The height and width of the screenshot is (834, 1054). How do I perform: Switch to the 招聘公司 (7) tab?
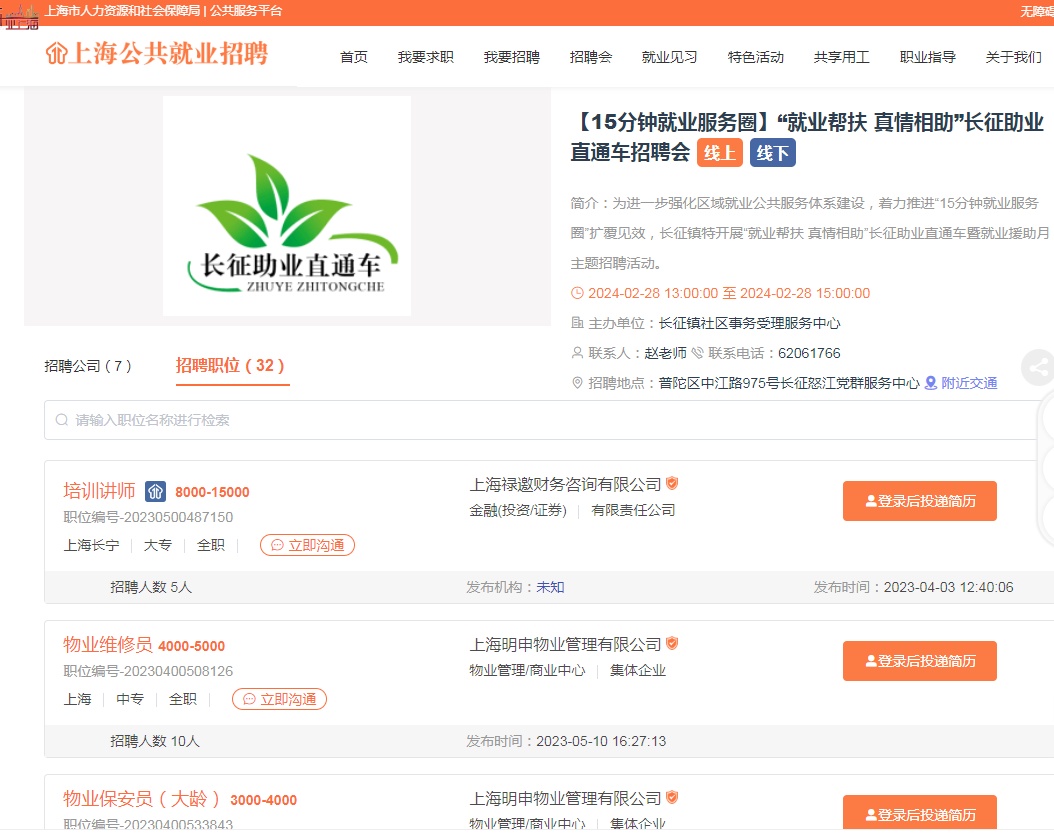point(88,366)
